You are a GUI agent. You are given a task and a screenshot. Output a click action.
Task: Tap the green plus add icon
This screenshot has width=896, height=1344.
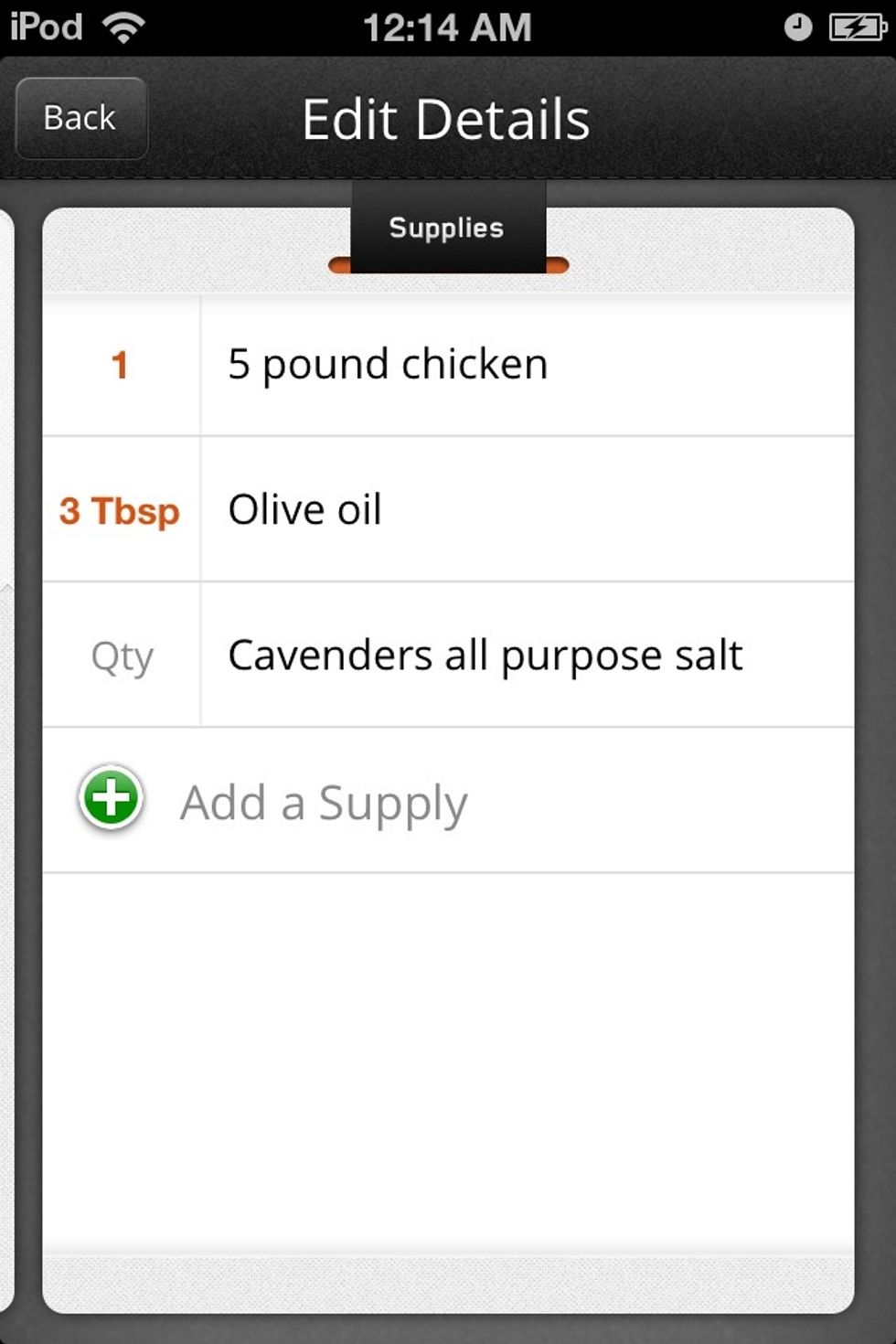[x=111, y=798]
